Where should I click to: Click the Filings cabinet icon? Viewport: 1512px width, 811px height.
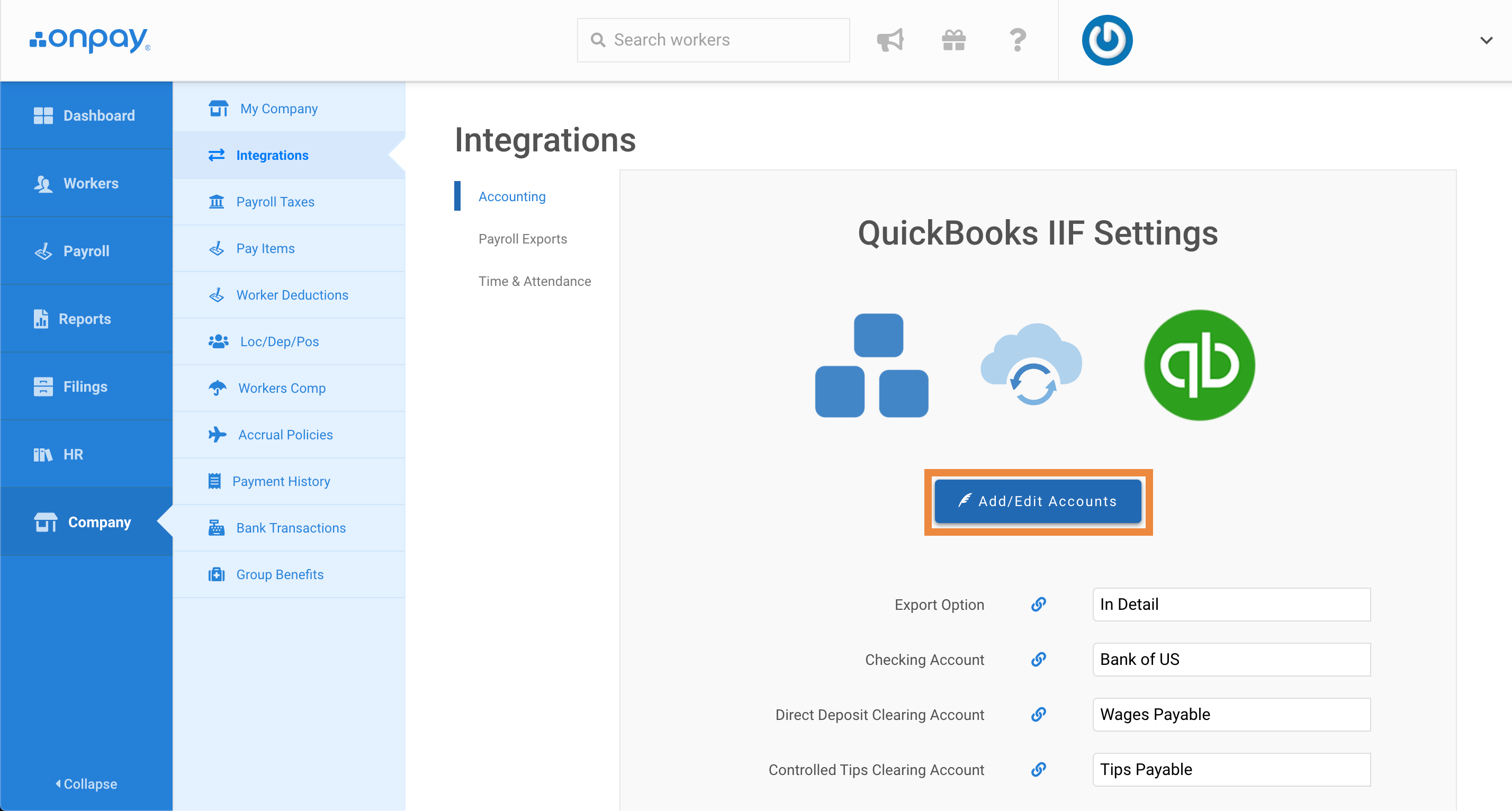(x=43, y=387)
